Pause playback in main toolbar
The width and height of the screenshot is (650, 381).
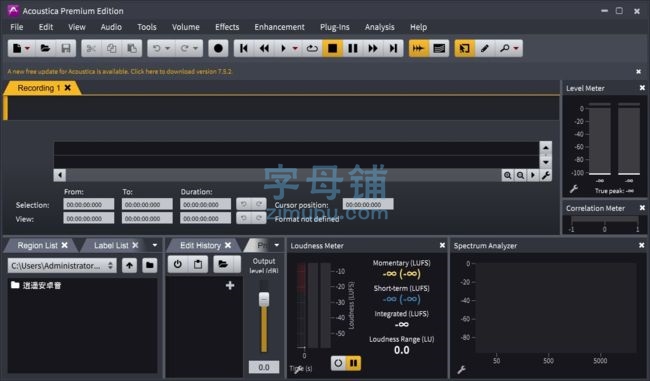click(x=353, y=49)
